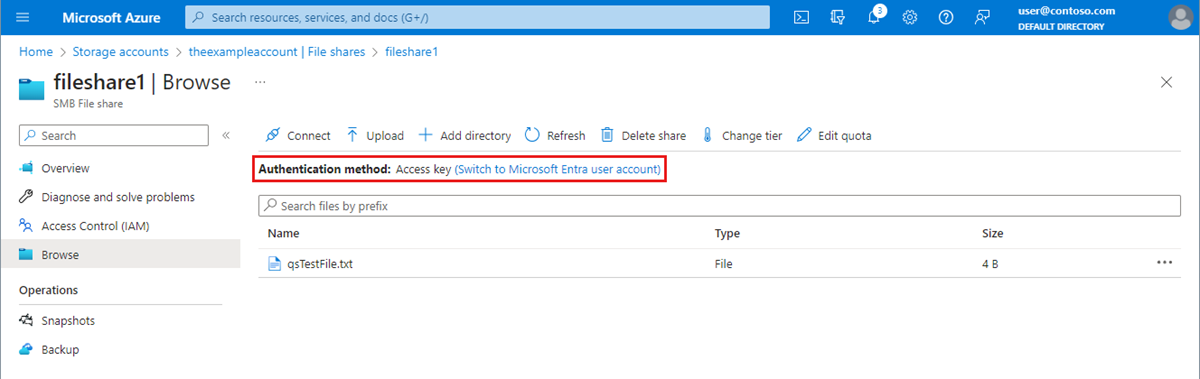1200x379 pixels.
Task: Click the user@contoso.com account label
Action: (1065, 10)
